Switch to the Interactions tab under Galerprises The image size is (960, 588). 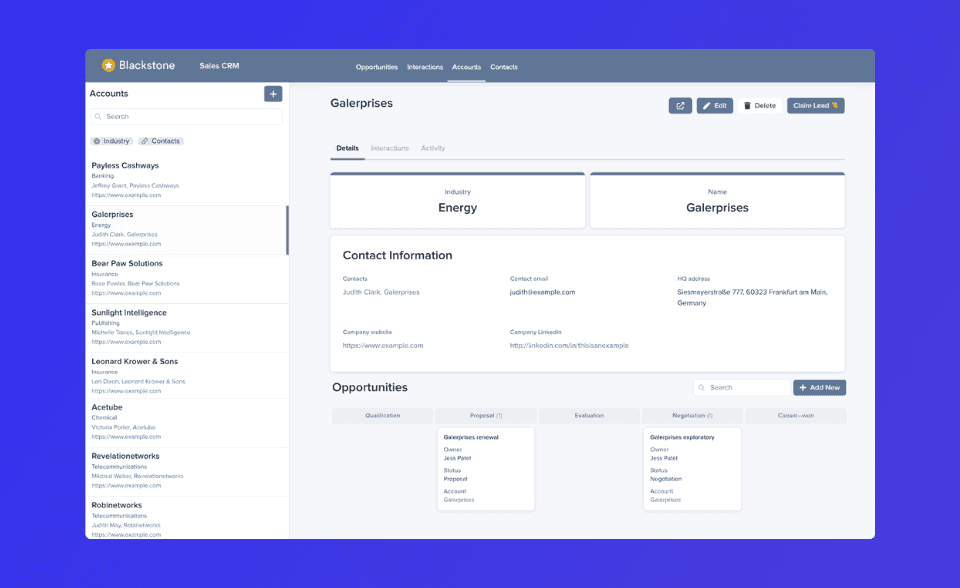click(x=389, y=148)
